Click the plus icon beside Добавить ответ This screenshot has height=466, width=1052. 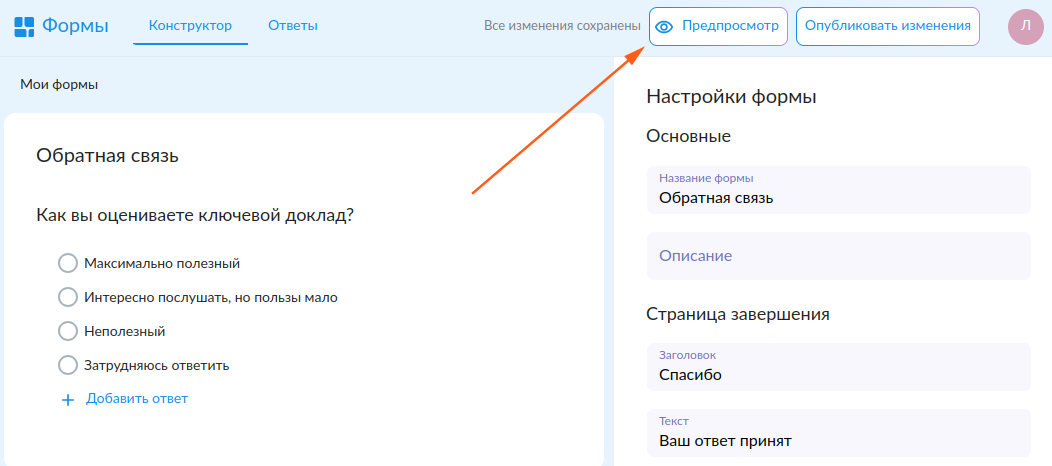pyautogui.click(x=67, y=400)
